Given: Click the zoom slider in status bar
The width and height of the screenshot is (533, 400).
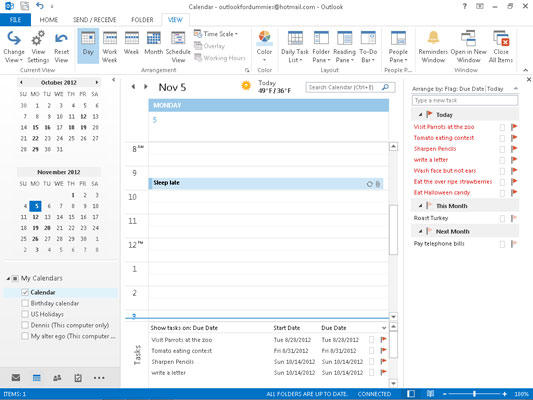Looking at the screenshot, I should (x=474, y=394).
